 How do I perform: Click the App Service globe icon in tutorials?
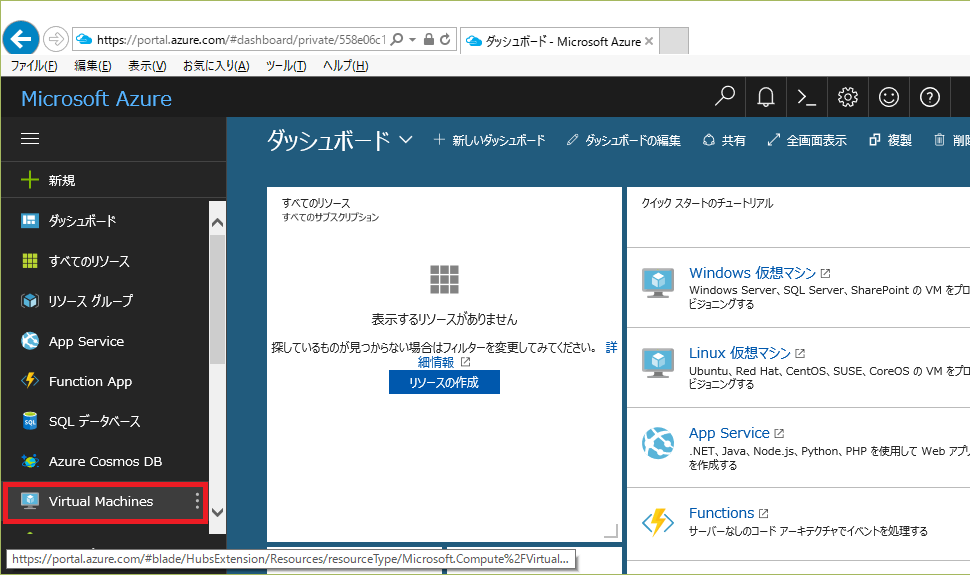click(658, 443)
